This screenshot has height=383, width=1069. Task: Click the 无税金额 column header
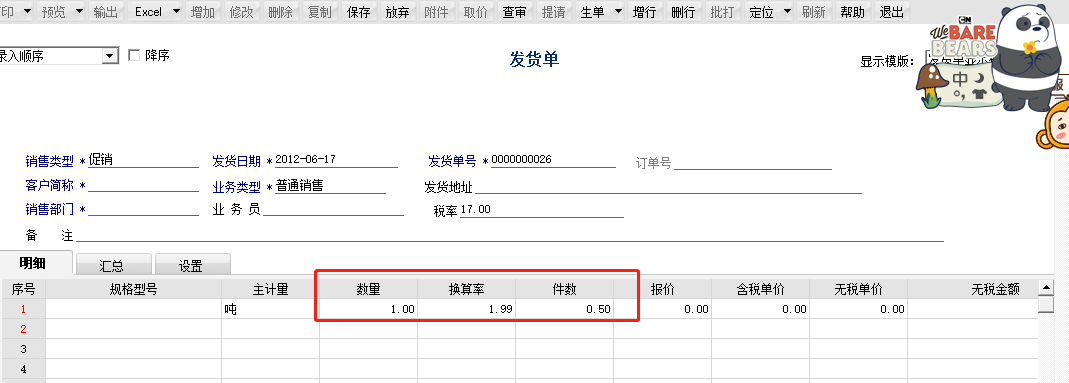pyautogui.click(x=973, y=290)
